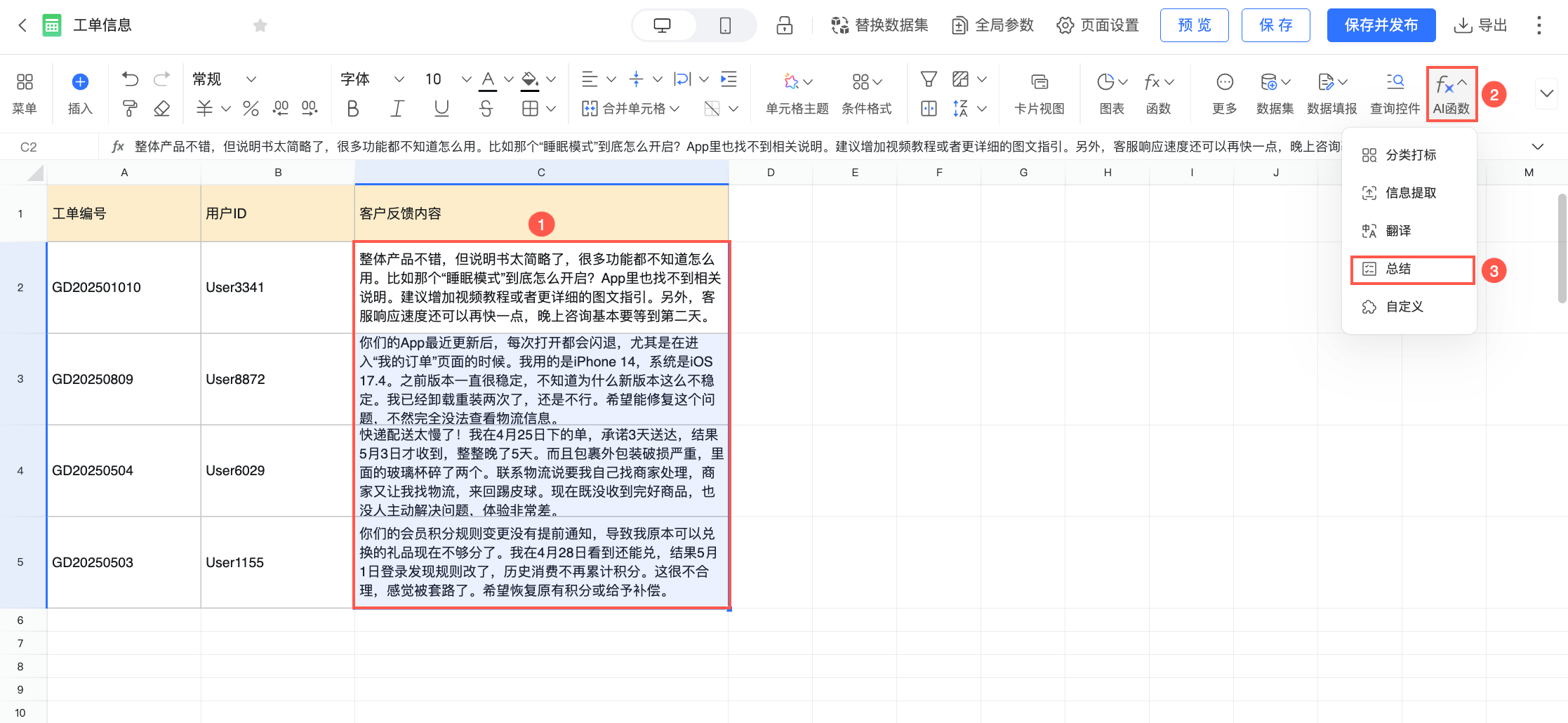Open the fill color dropdown arrow
Viewport: 1568px width, 723px height.
pyautogui.click(x=551, y=79)
